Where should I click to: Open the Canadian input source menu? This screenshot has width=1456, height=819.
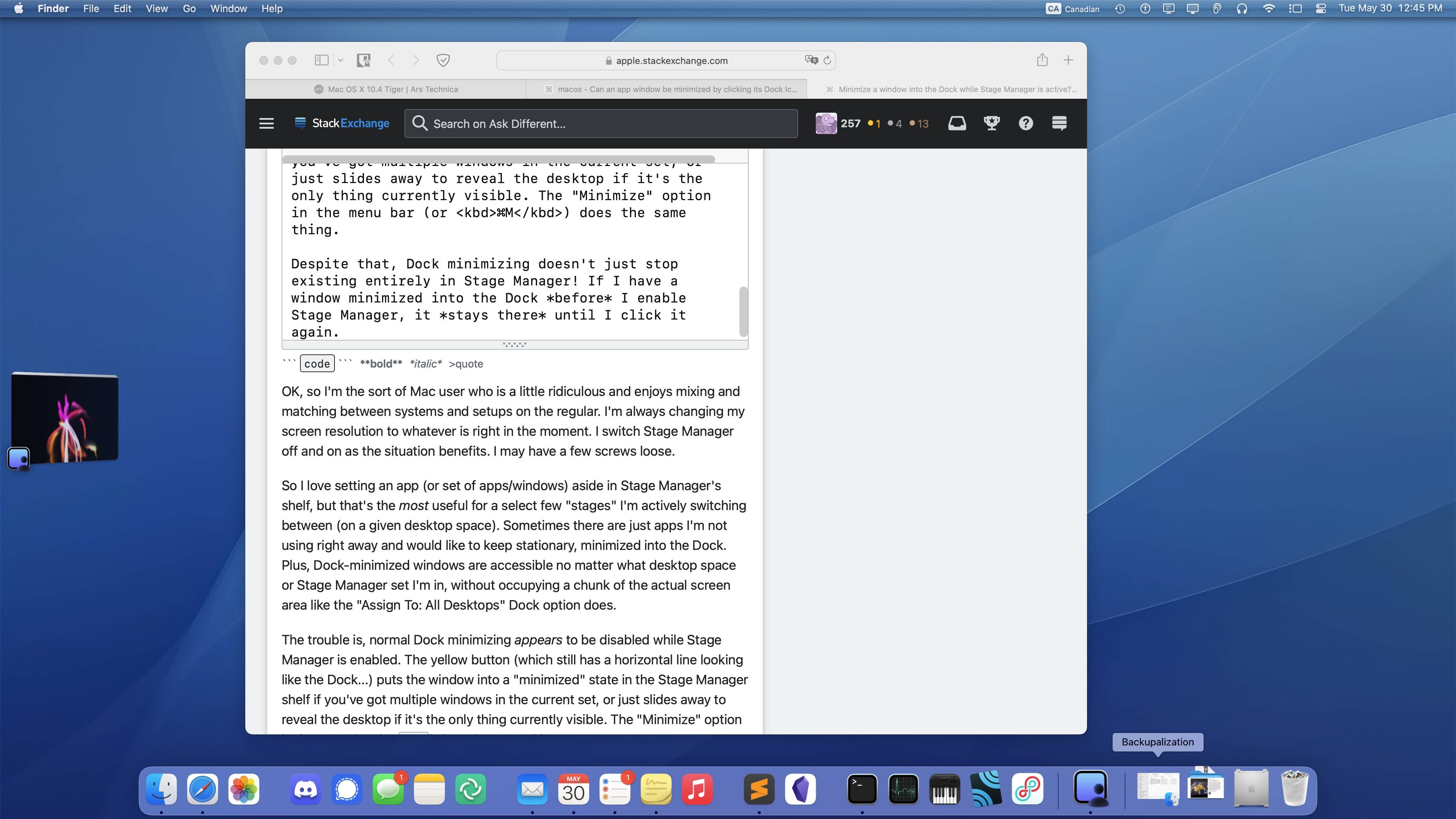[x=1072, y=9]
